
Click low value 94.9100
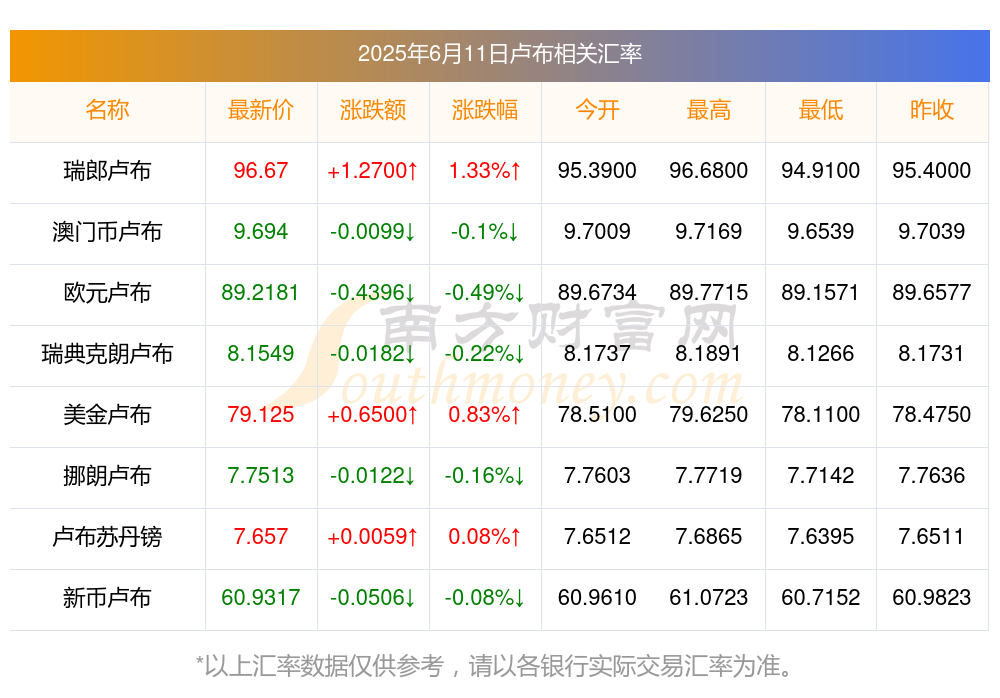[821, 171]
